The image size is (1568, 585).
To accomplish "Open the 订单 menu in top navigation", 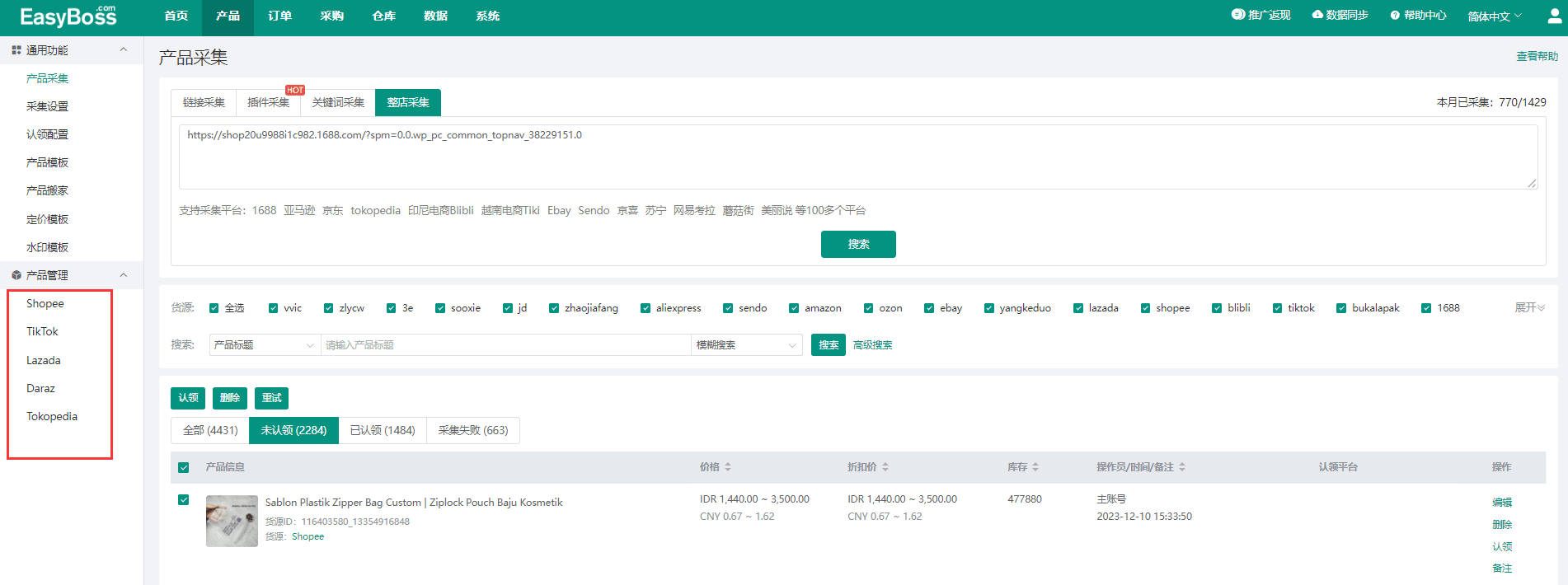I will [x=279, y=16].
